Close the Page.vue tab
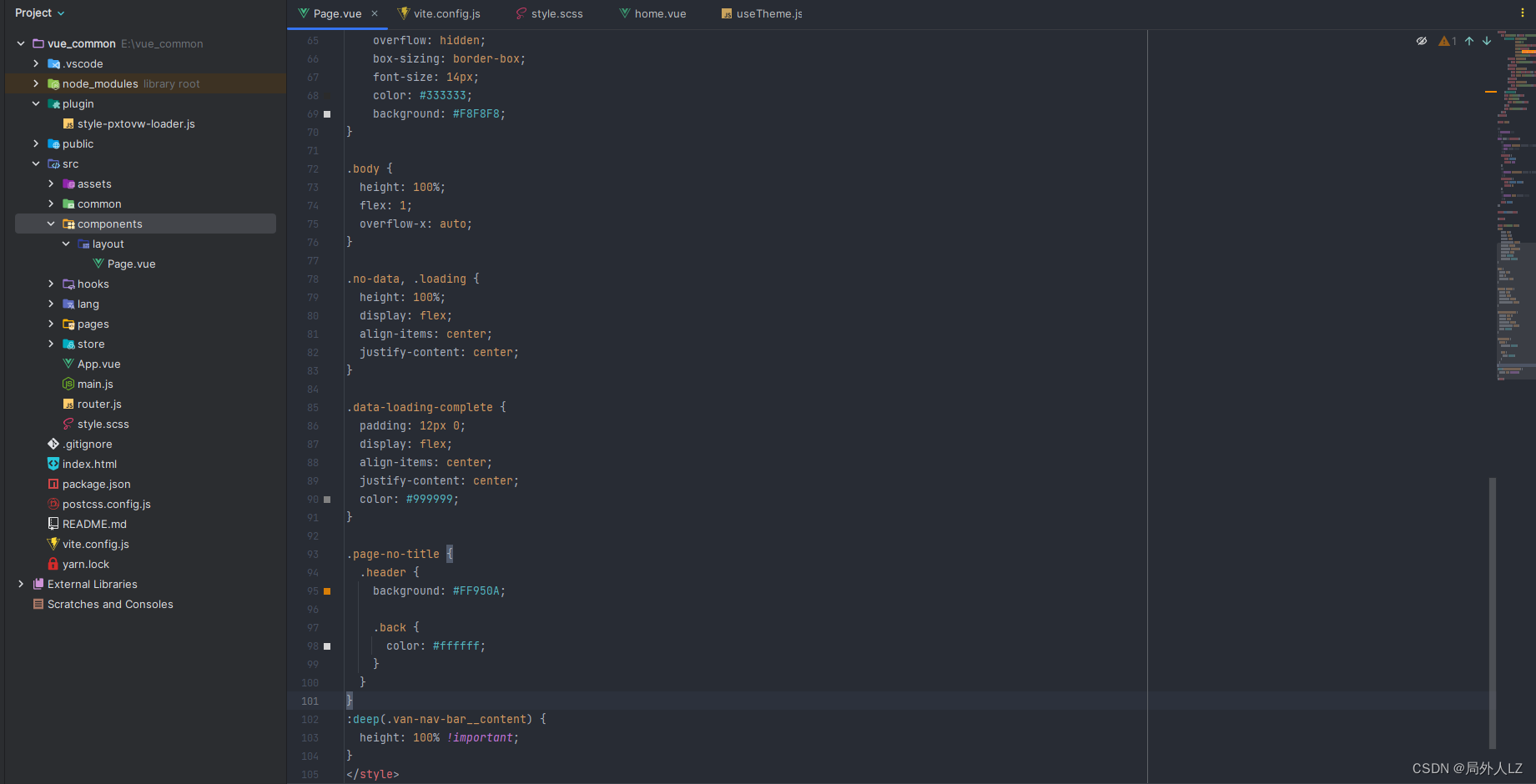 click(x=375, y=13)
